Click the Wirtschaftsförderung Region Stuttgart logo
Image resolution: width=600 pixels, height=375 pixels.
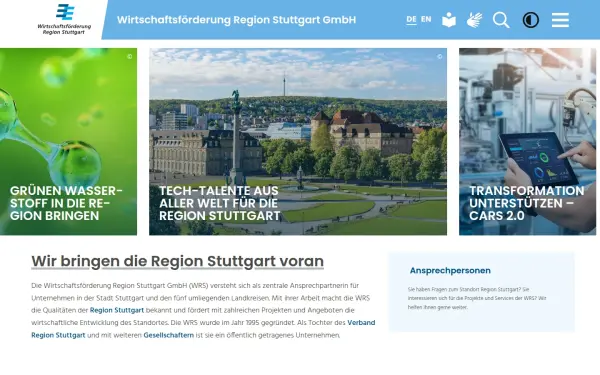64,19
